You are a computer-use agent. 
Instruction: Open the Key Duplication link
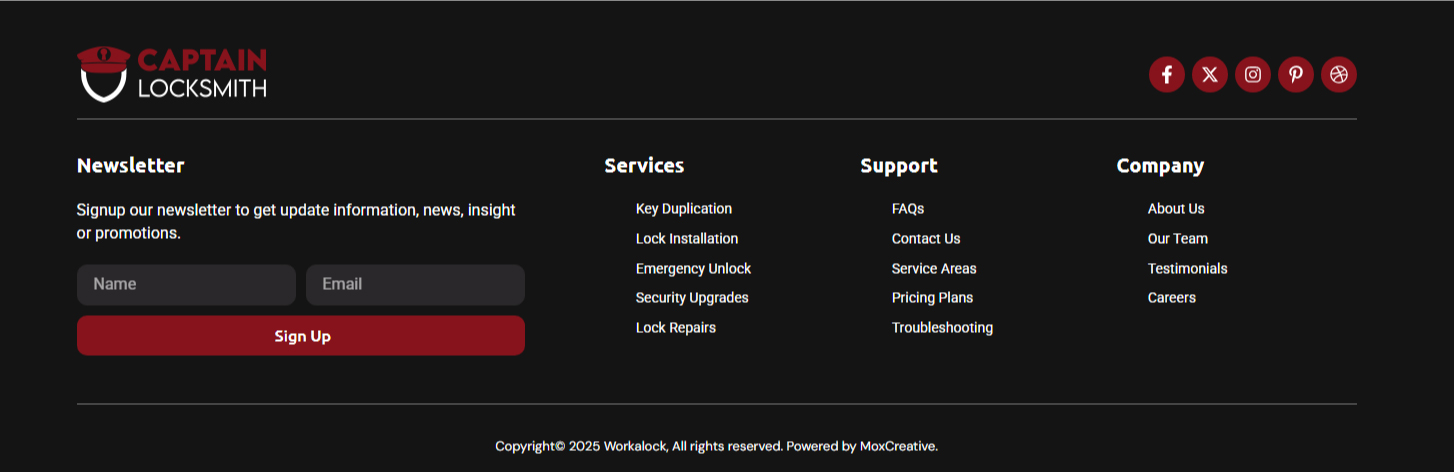click(684, 209)
